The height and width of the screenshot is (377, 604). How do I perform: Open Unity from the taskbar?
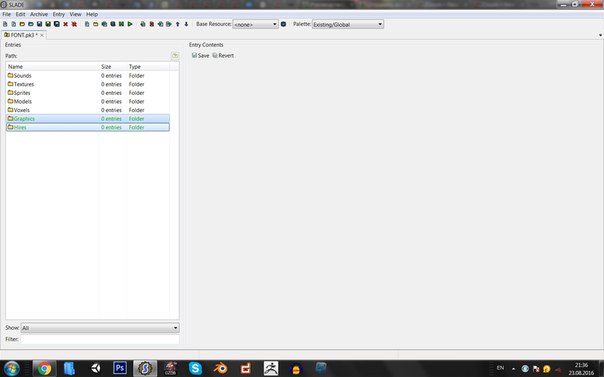pyautogui.click(x=95, y=369)
